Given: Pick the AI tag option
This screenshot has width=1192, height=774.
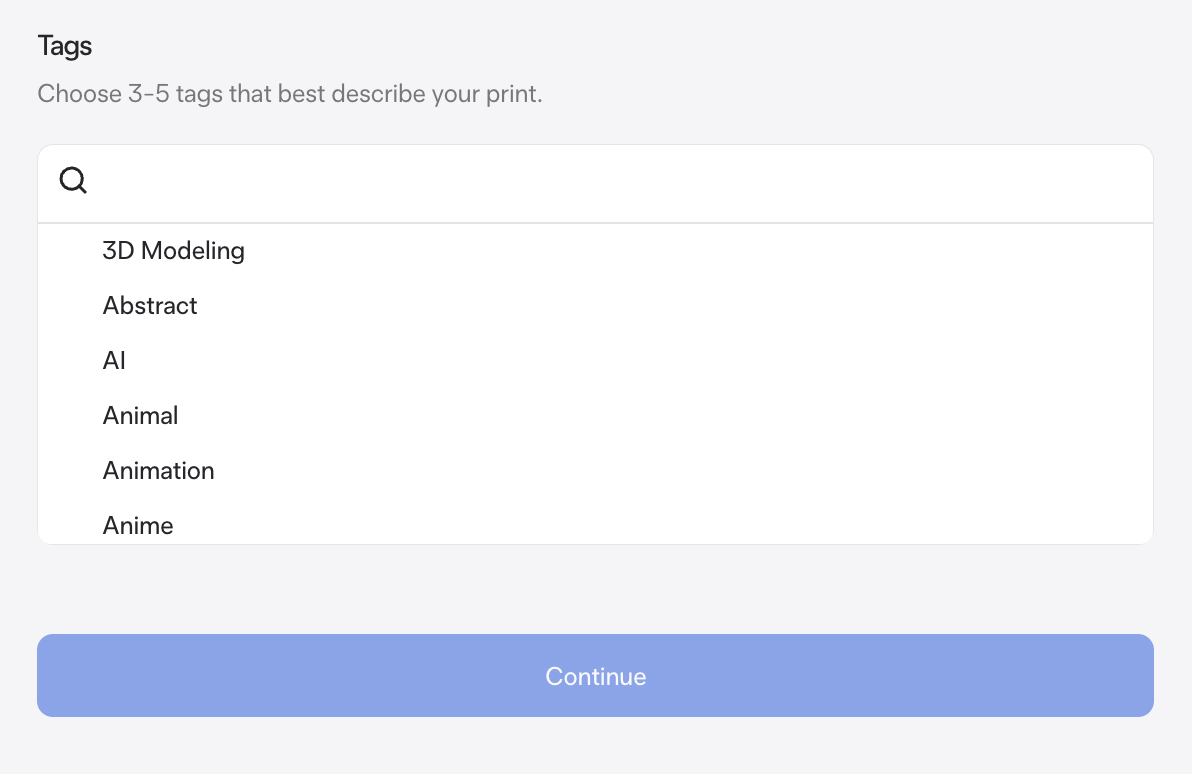Looking at the screenshot, I should (x=595, y=360).
